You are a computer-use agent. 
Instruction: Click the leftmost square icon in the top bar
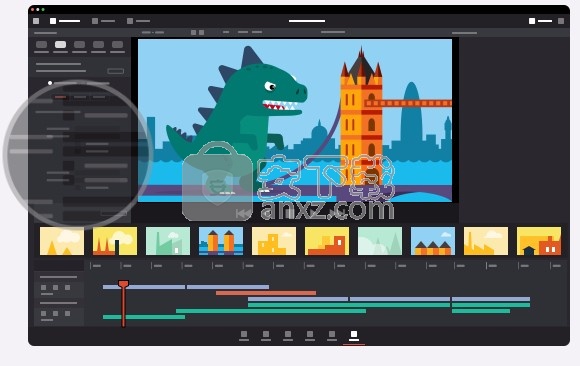tap(36, 21)
